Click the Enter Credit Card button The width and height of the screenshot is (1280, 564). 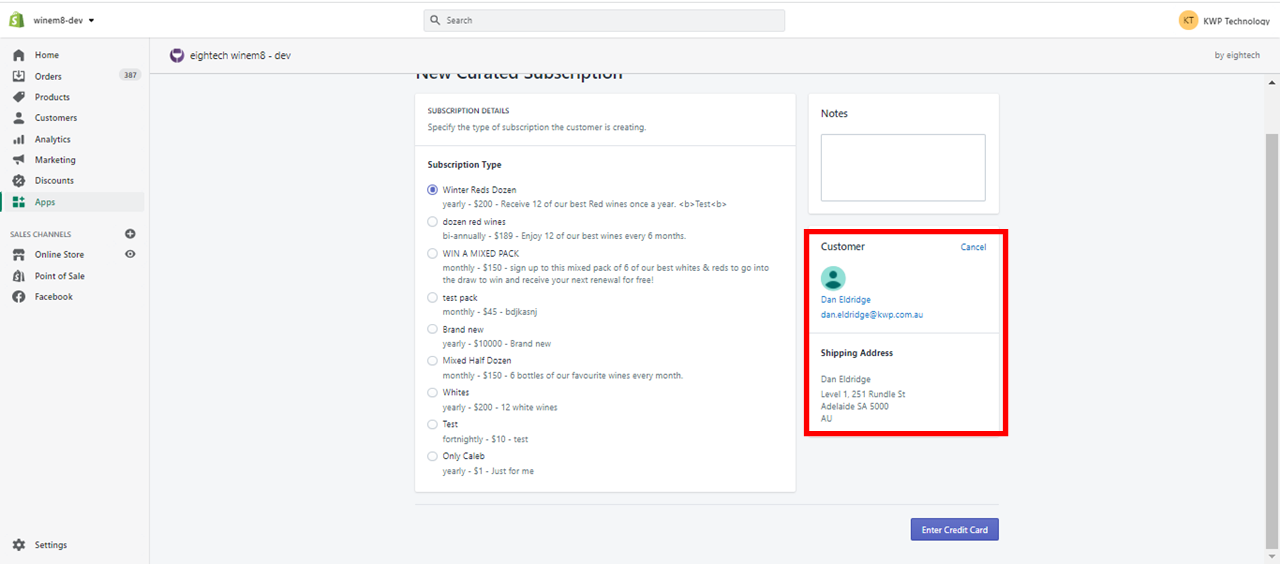click(x=954, y=530)
